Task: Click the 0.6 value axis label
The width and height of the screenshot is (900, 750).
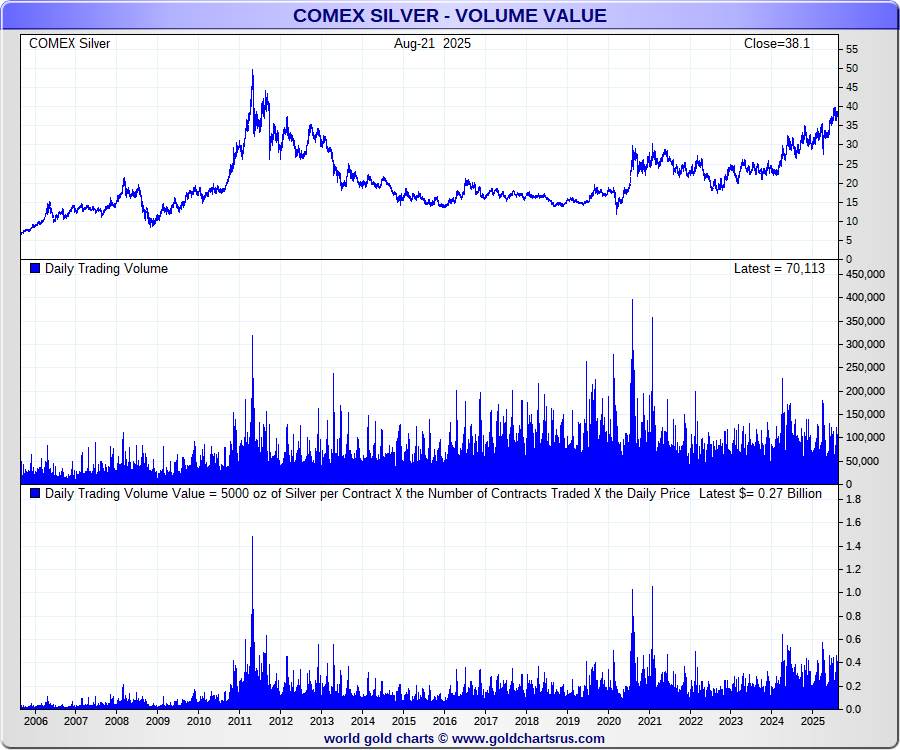Action: point(854,639)
